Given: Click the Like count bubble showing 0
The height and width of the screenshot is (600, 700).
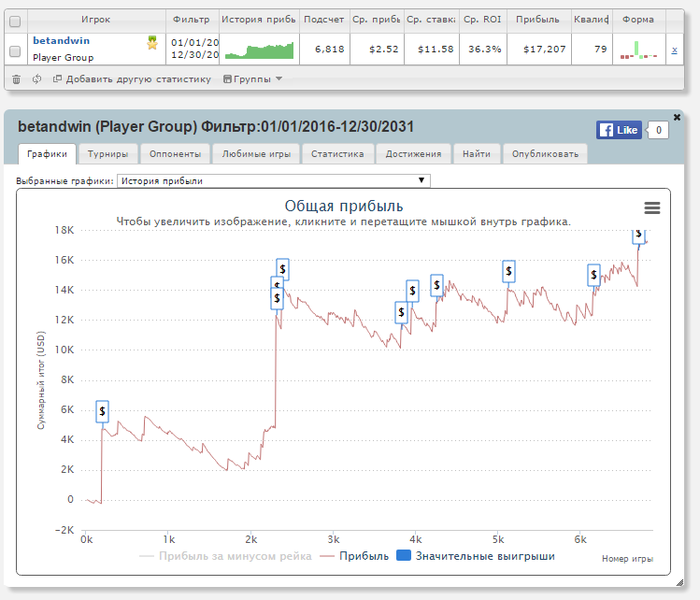Looking at the screenshot, I should pyautogui.click(x=658, y=130).
